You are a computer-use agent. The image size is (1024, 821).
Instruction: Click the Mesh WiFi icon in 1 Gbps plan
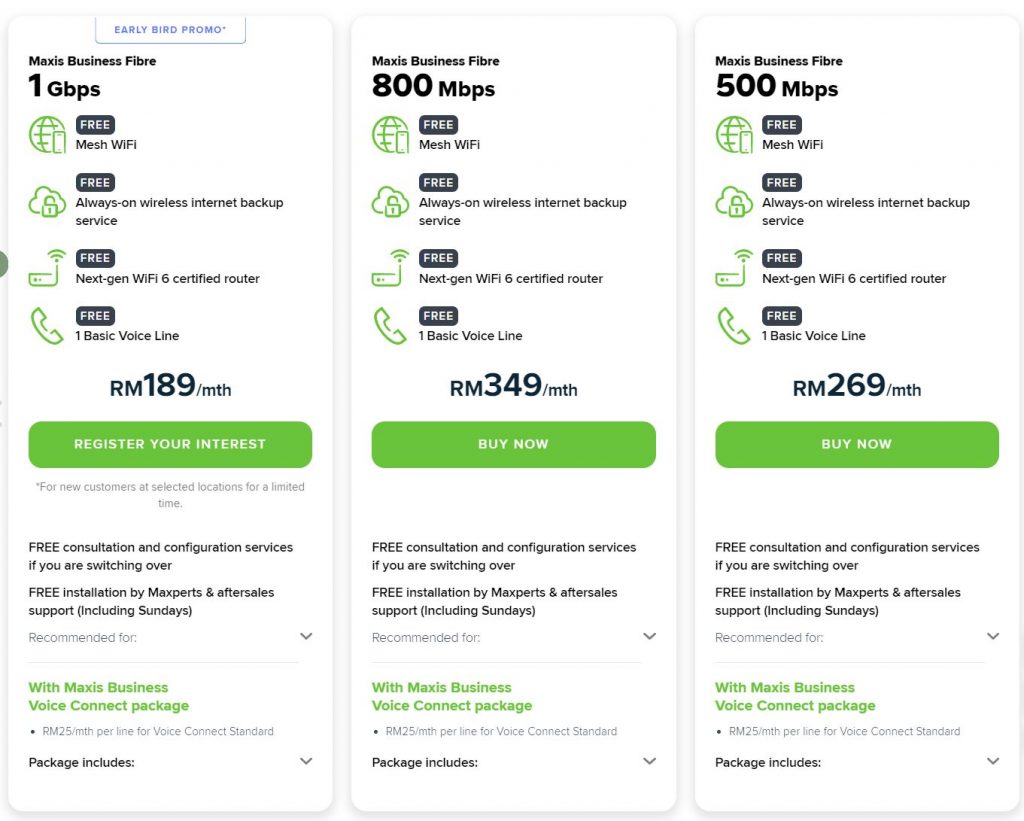pyautogui.click(x=47, y=135)
